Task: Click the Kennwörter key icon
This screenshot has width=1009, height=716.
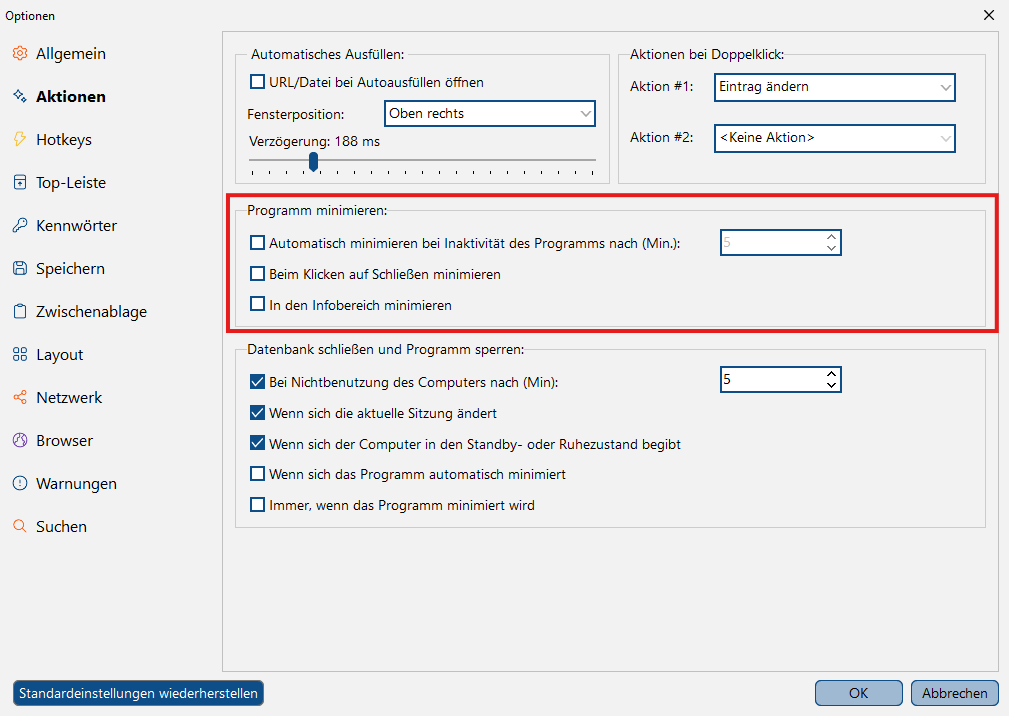Action: (x=20, y=225)
